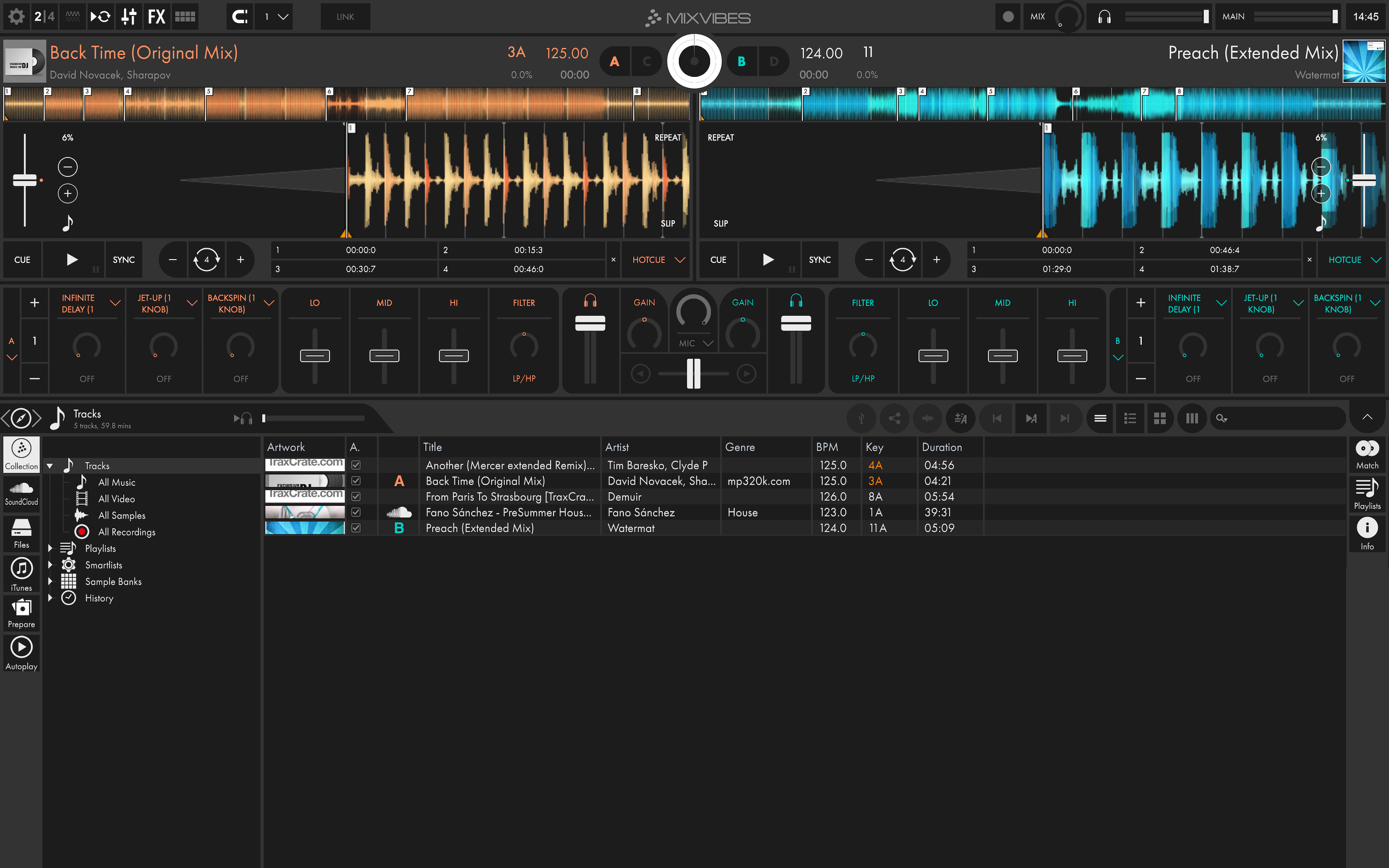Show the sample pads grid icon

(x=185, y=17)
